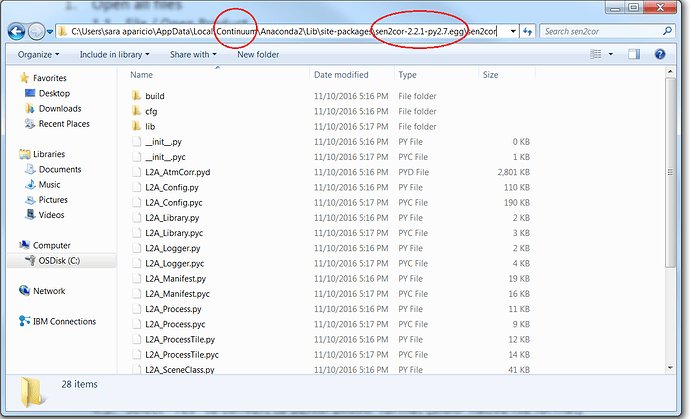
Task: Select the build folder icon
Action: pos(136,96)
